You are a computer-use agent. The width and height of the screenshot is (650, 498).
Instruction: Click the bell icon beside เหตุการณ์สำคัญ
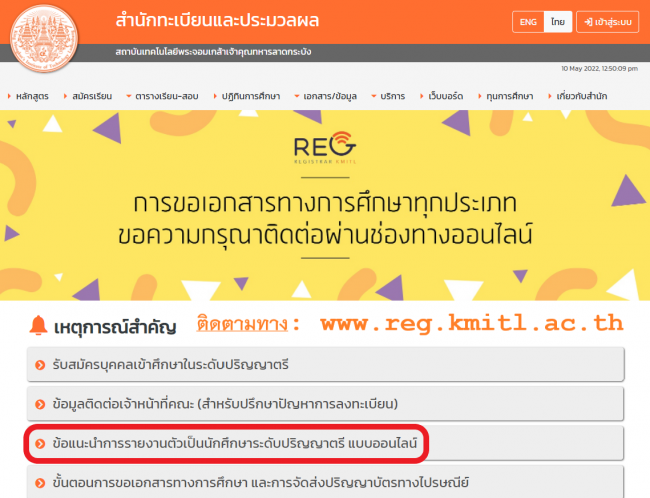(39, 325)
